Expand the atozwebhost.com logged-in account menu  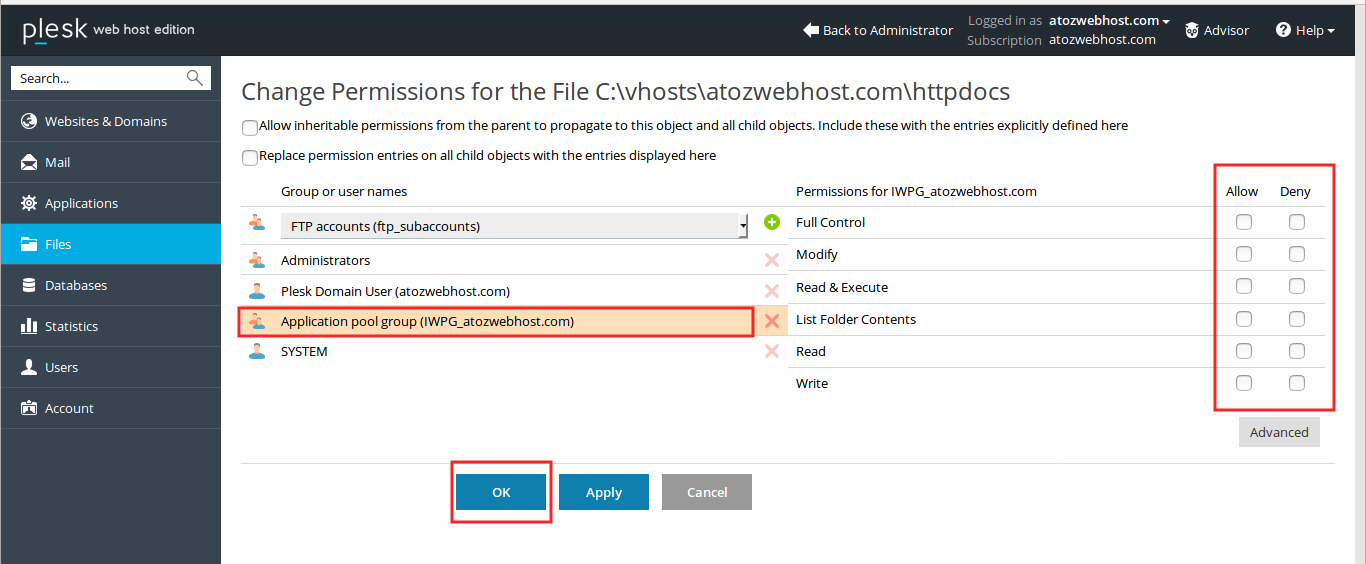tap(1109, 20)
